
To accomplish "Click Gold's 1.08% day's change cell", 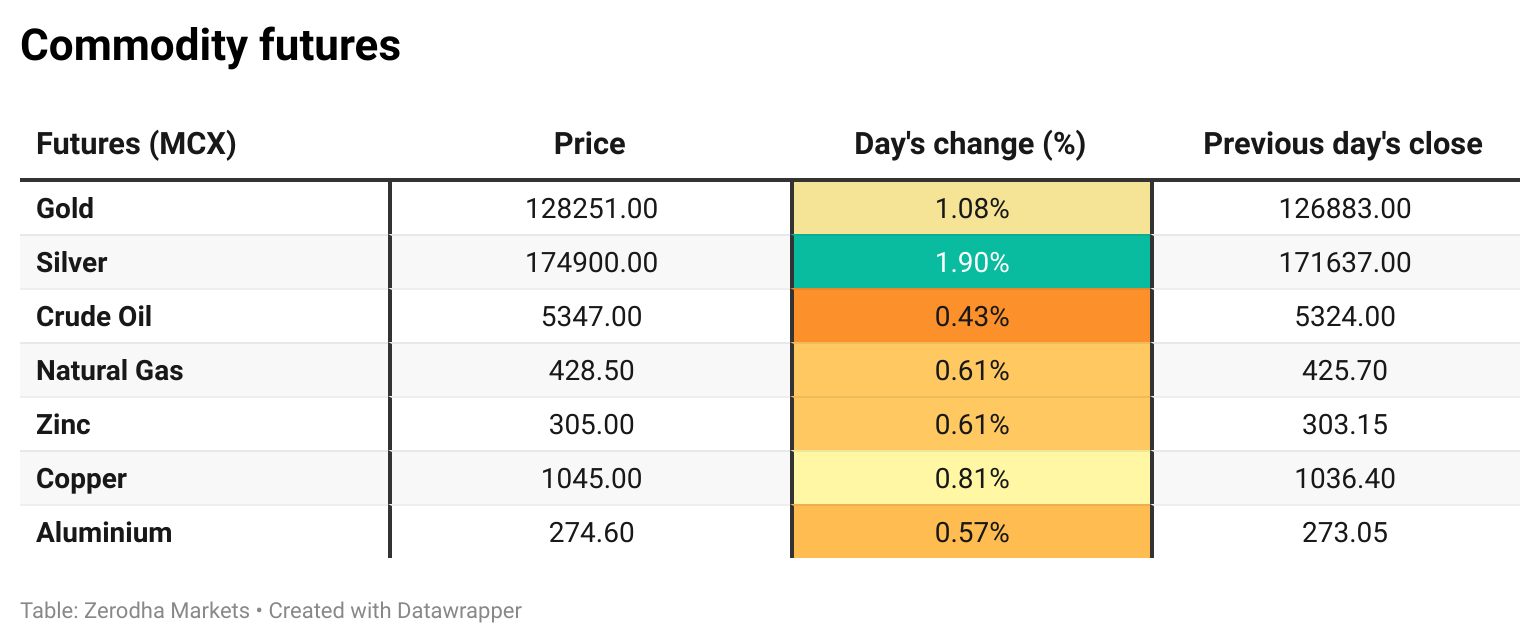I will pyautogui.click(x=971, y=209).
